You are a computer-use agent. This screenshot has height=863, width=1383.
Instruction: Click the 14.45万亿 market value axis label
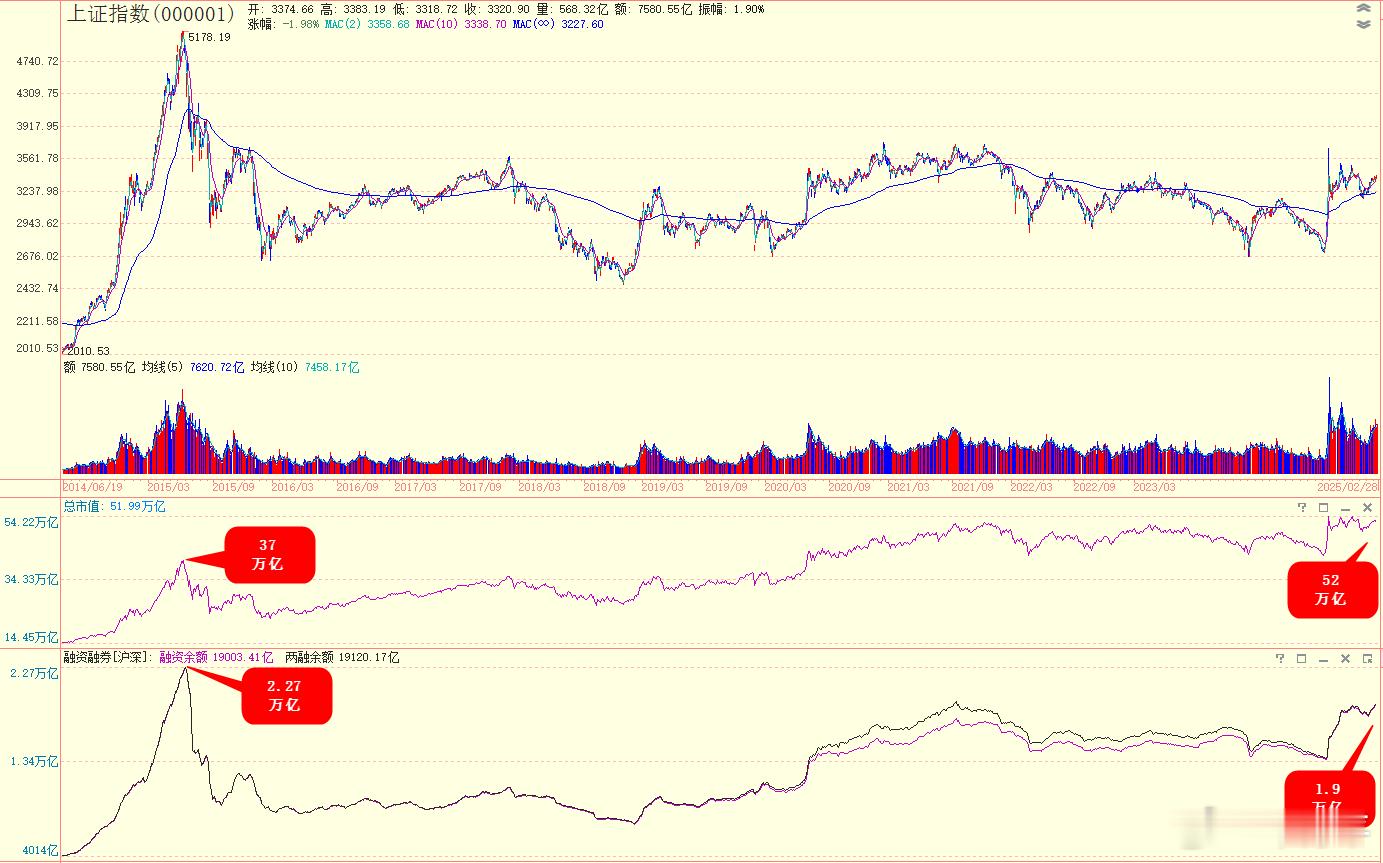[32, 637]
